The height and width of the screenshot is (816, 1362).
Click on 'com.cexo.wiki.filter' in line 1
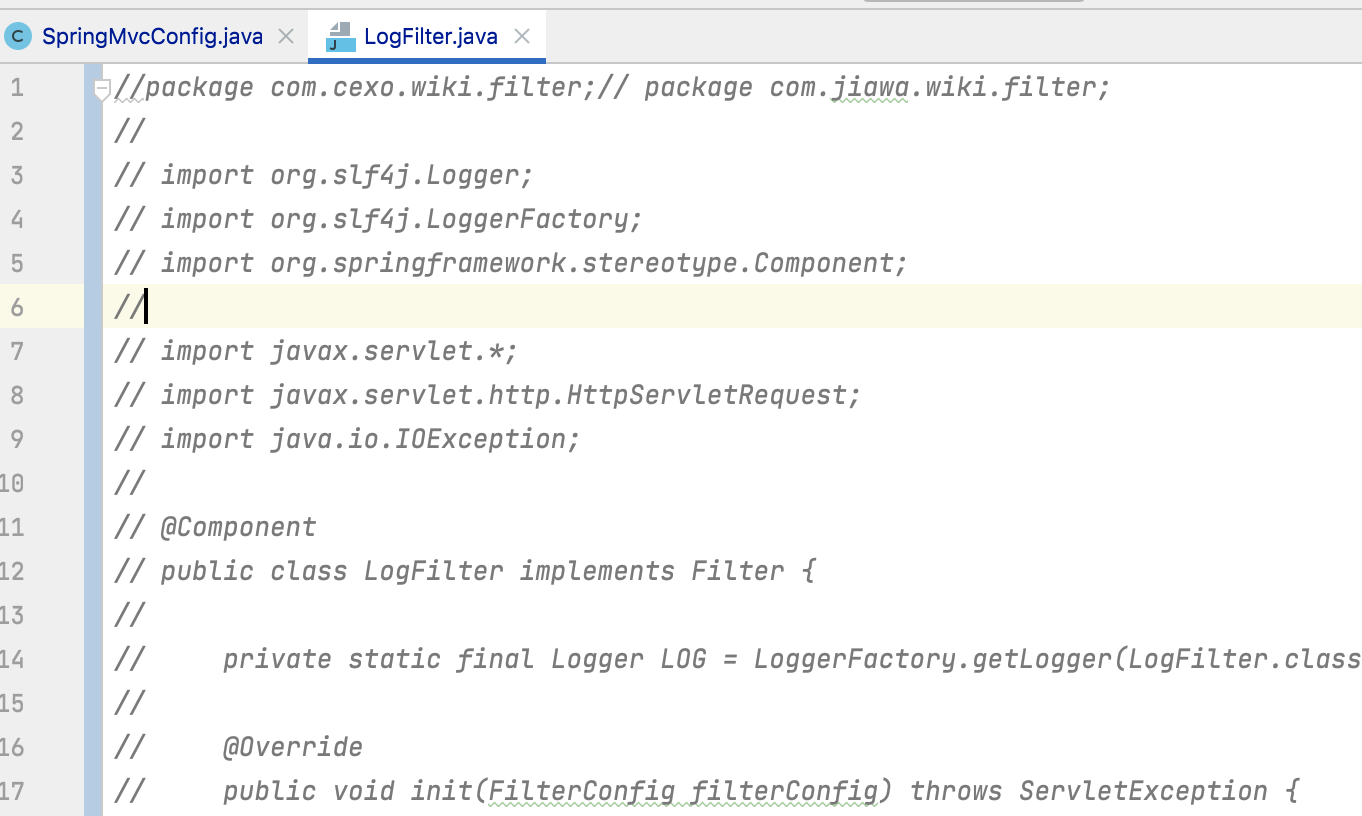425,88
